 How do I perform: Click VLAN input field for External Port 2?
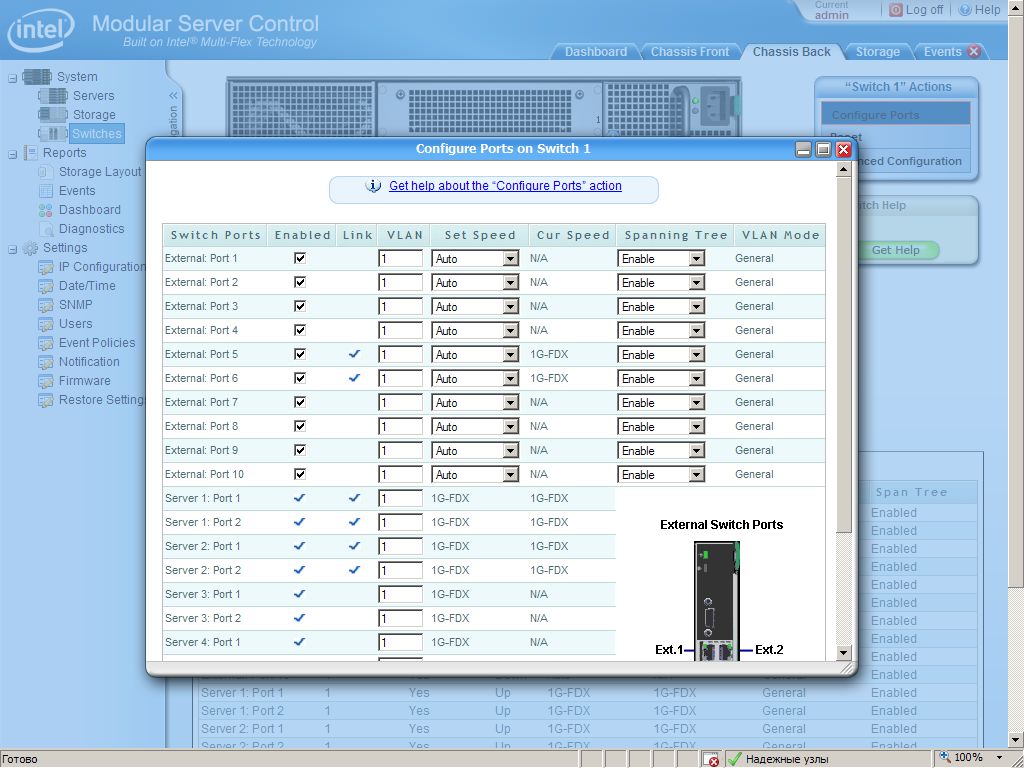[400, 283]
